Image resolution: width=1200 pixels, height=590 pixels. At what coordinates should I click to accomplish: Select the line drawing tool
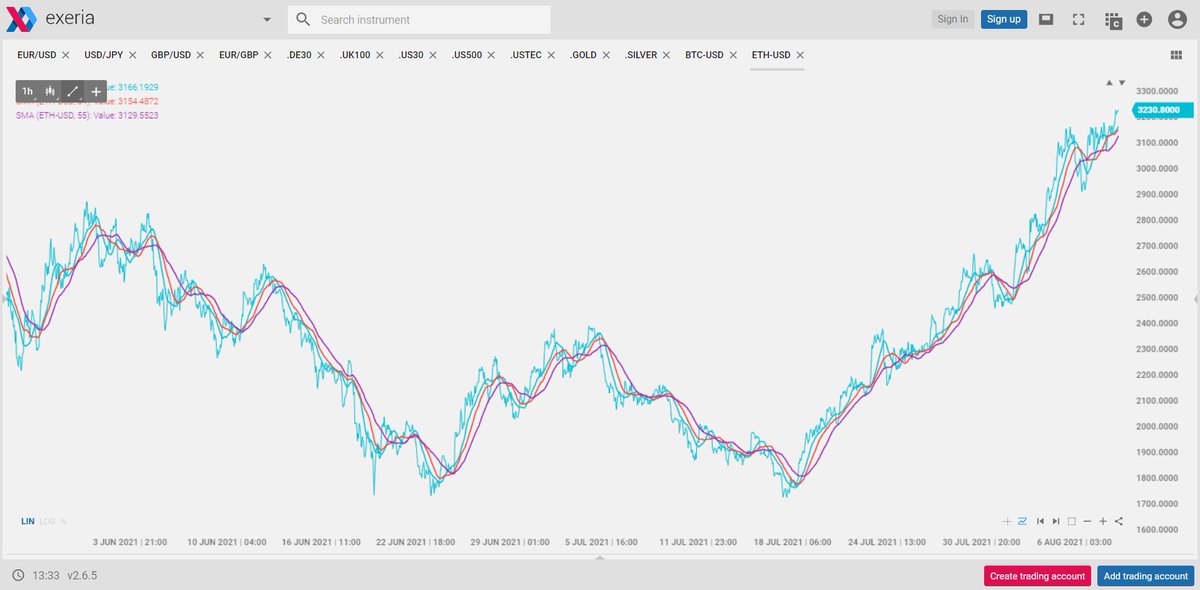(x=73, y=91)
